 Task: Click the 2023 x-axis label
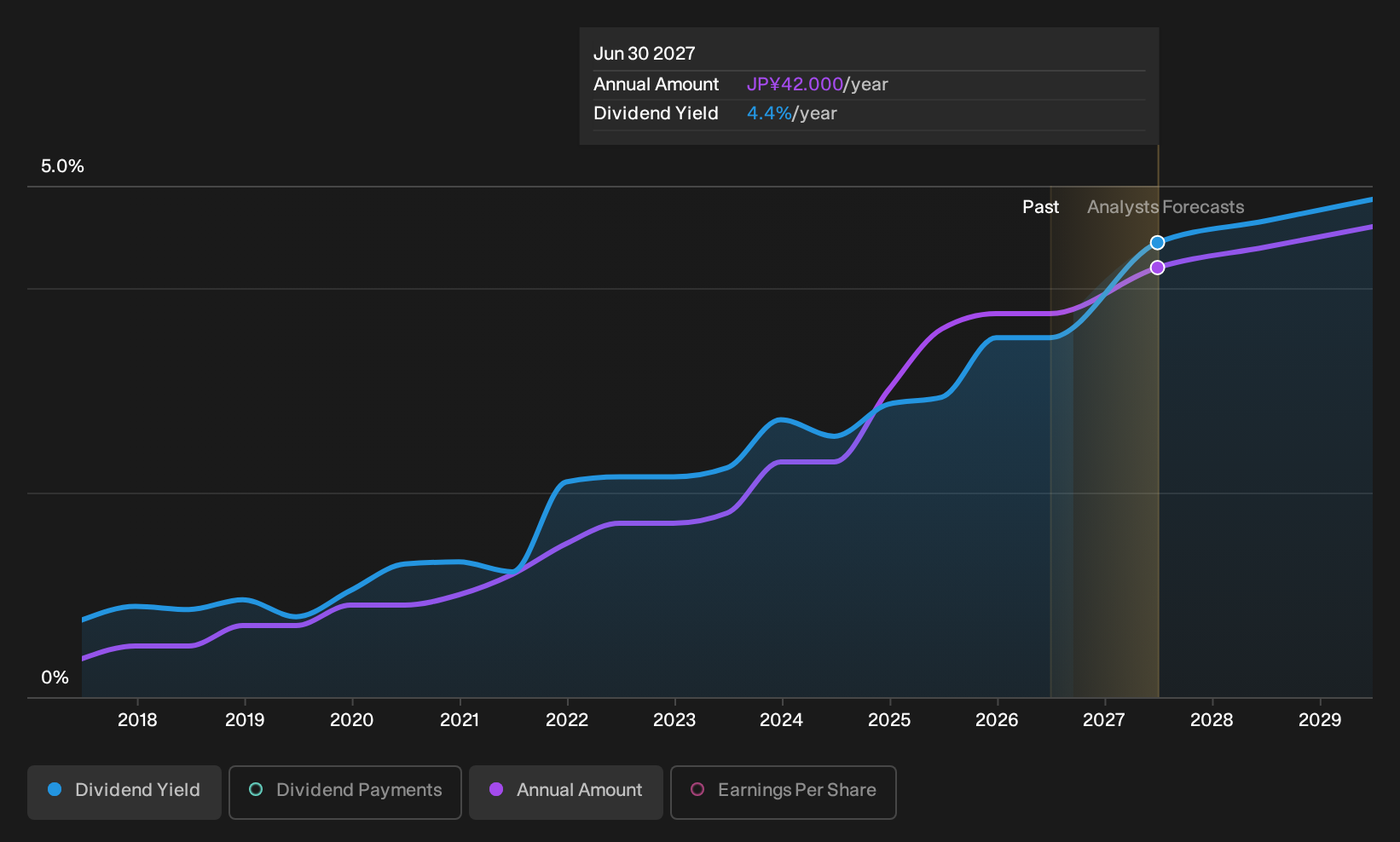point(674,720)
